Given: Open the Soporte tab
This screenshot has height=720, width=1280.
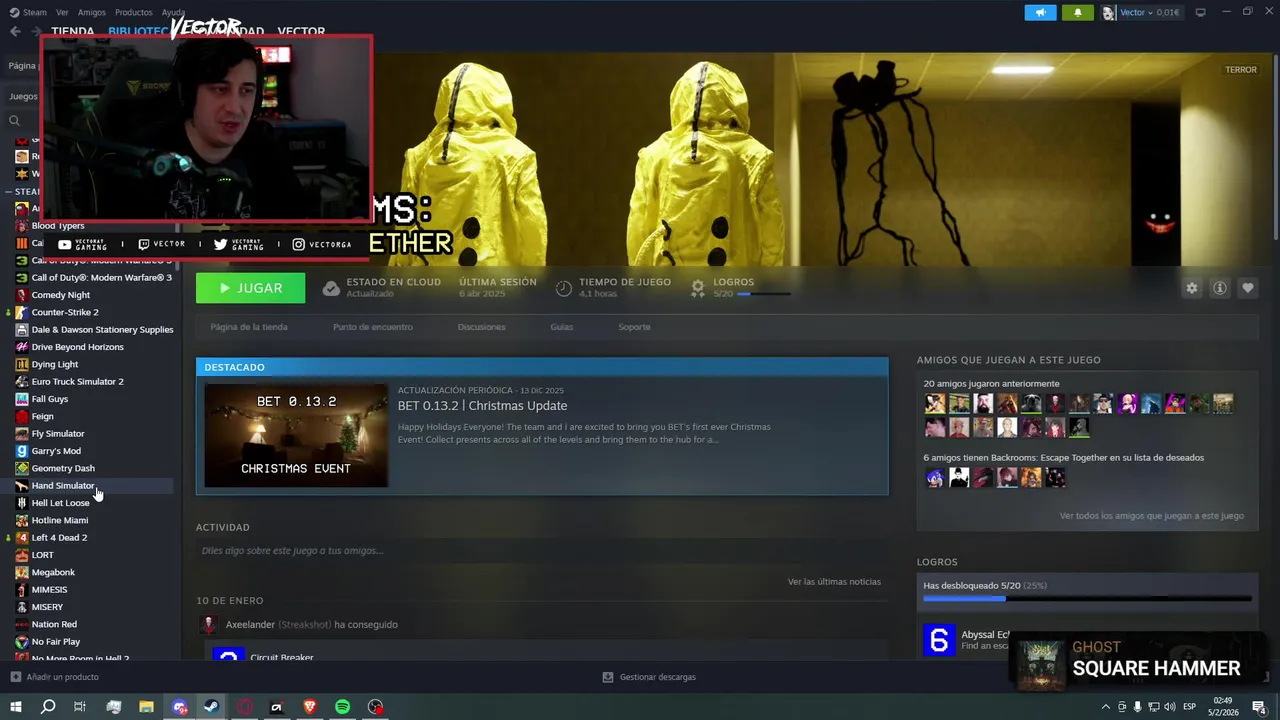Looking at the screenshot, I should pyautogui.click(x=634, y=327).
